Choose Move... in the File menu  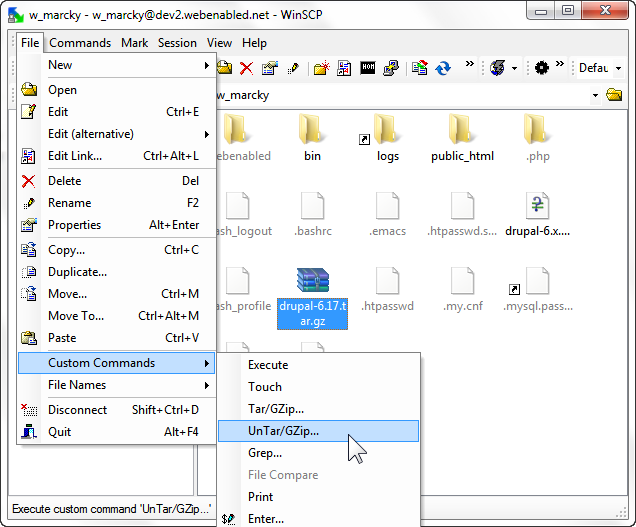pyautogui.click(x=117, y=293)
